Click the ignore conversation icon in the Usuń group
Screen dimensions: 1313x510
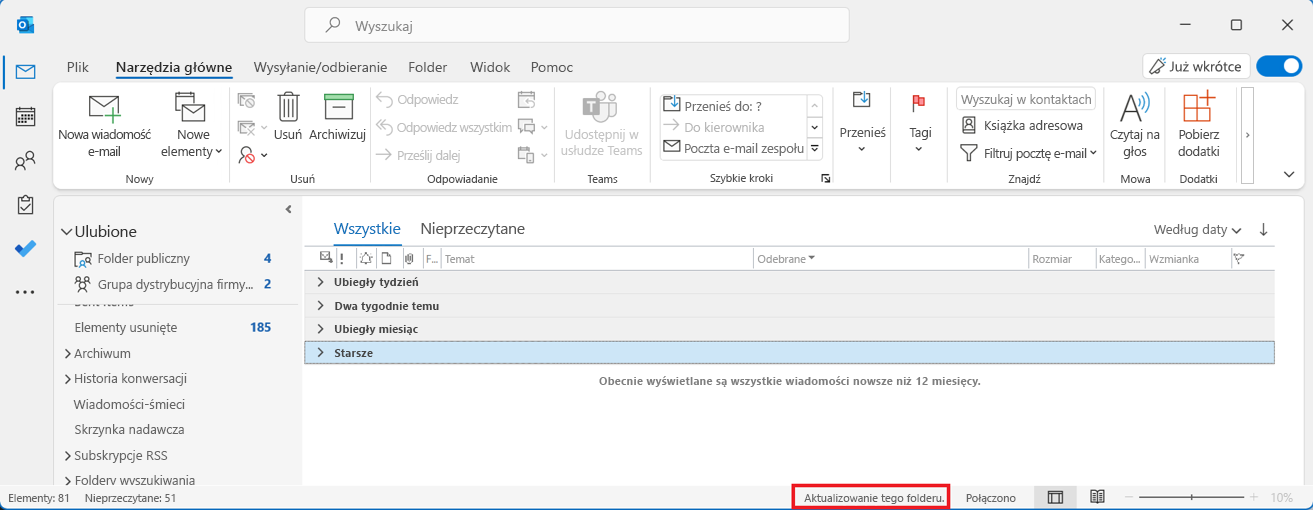pos(246,100)
